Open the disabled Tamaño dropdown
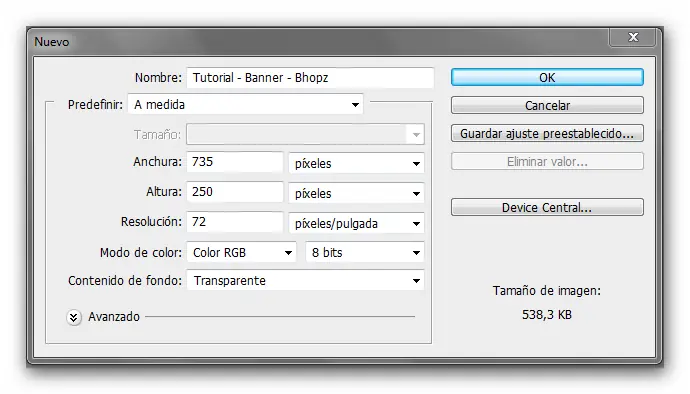The height and width of the screenshot is (394, 690). point(305,134)
